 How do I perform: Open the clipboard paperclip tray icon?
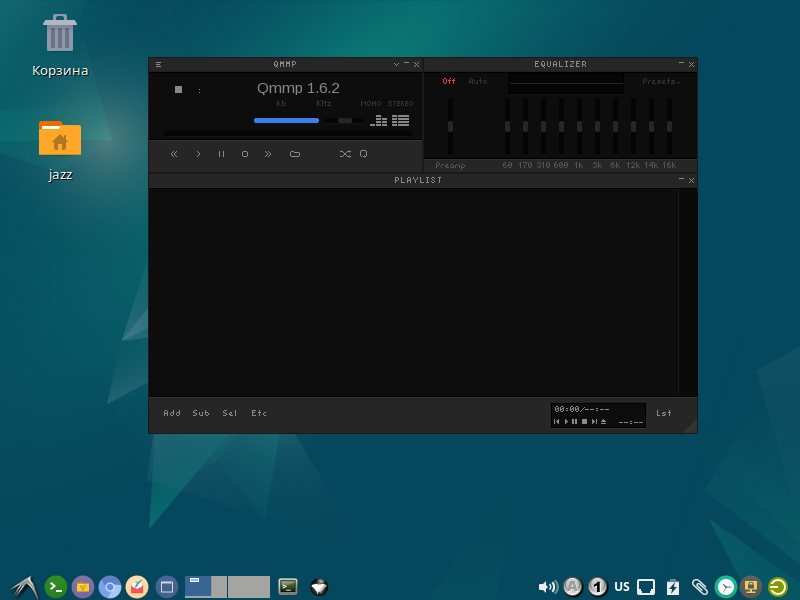point(699,587)
